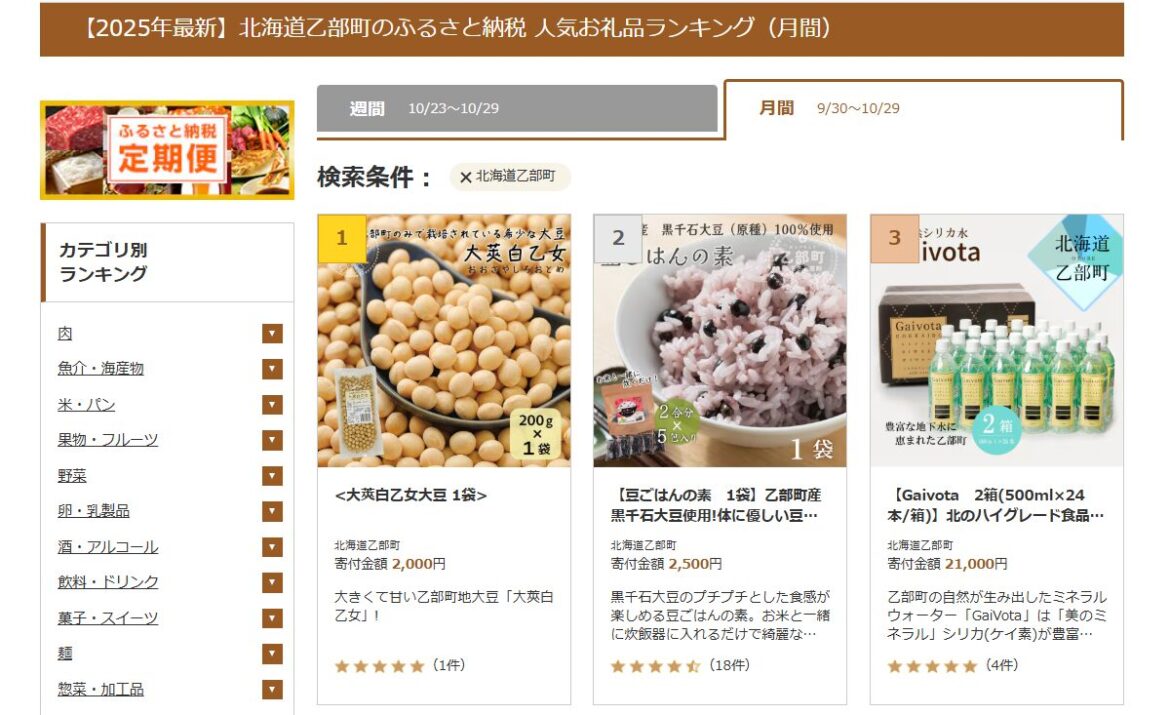Open the 菓子・スイーツ category link

[107, 618]
